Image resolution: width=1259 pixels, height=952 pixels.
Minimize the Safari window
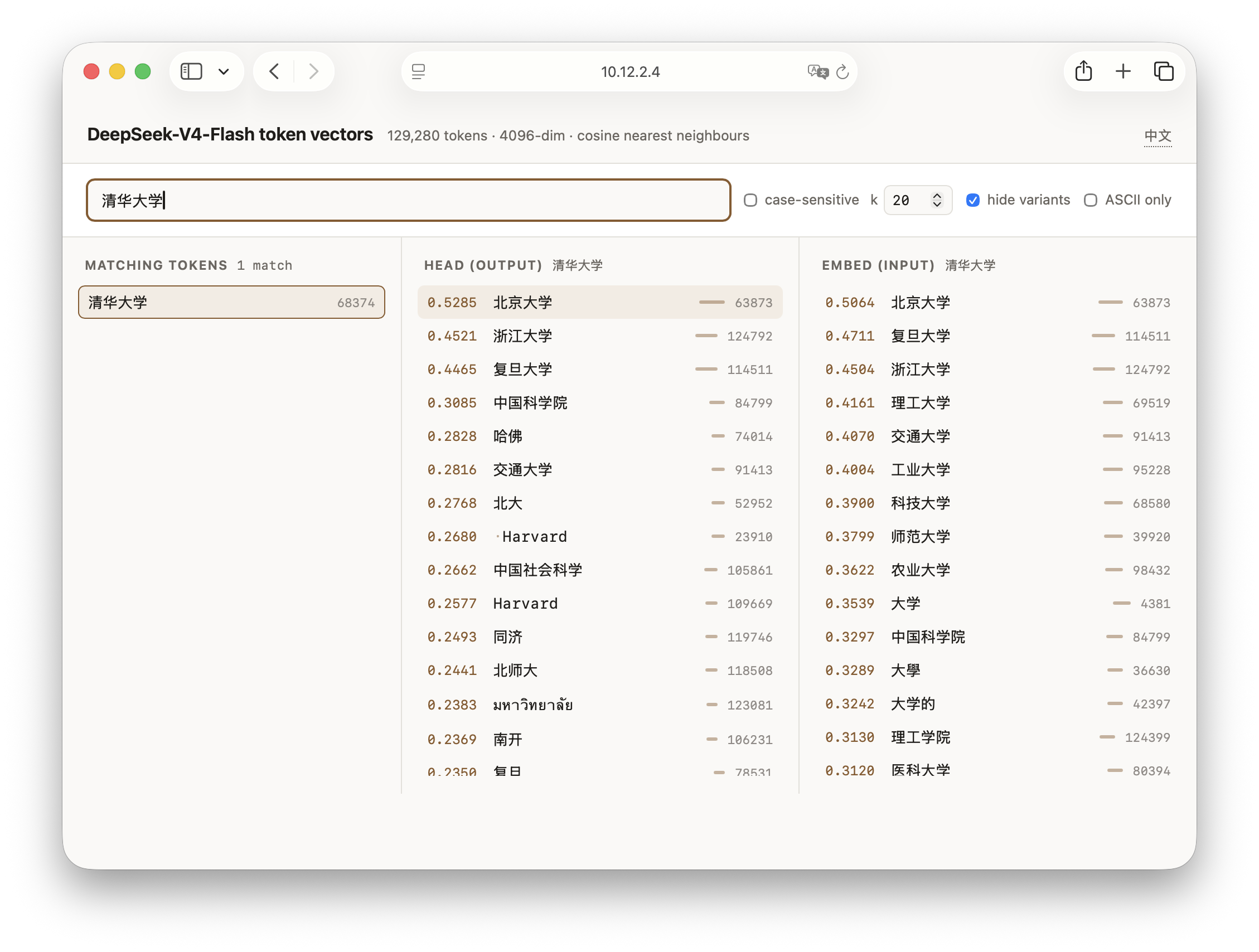click(x=117, y=72)
